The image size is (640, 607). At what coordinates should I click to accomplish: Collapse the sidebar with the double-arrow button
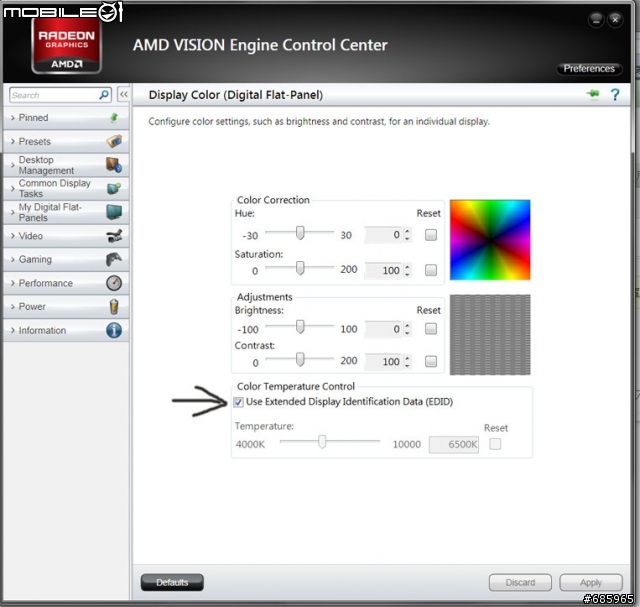tap(123, 94)
